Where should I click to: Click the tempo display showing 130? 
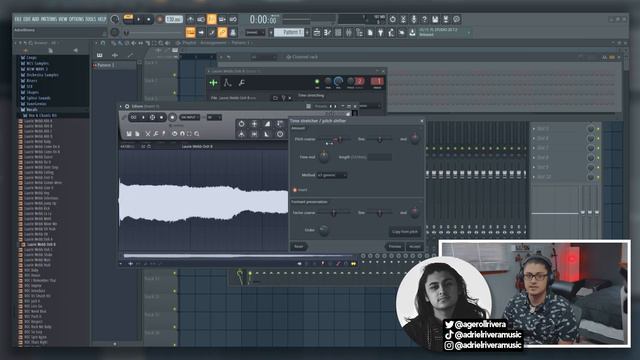point(174,19)
